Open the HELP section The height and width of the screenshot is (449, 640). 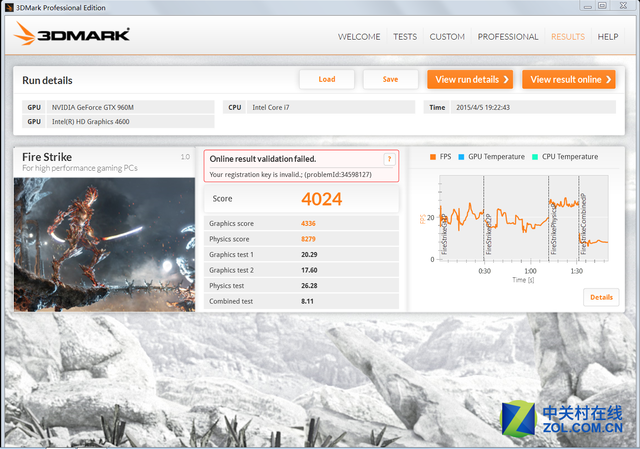pos(608,37)
